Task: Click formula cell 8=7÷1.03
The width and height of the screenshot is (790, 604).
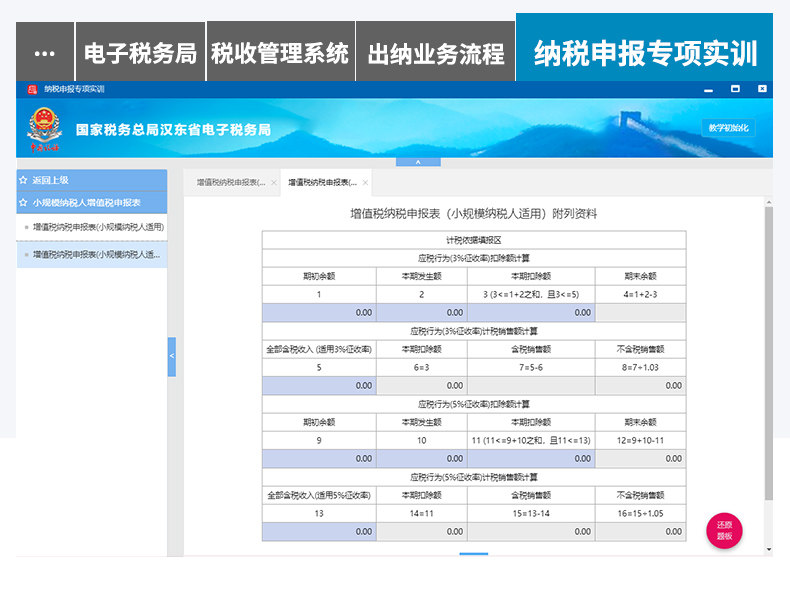Action: pos(640,368)
